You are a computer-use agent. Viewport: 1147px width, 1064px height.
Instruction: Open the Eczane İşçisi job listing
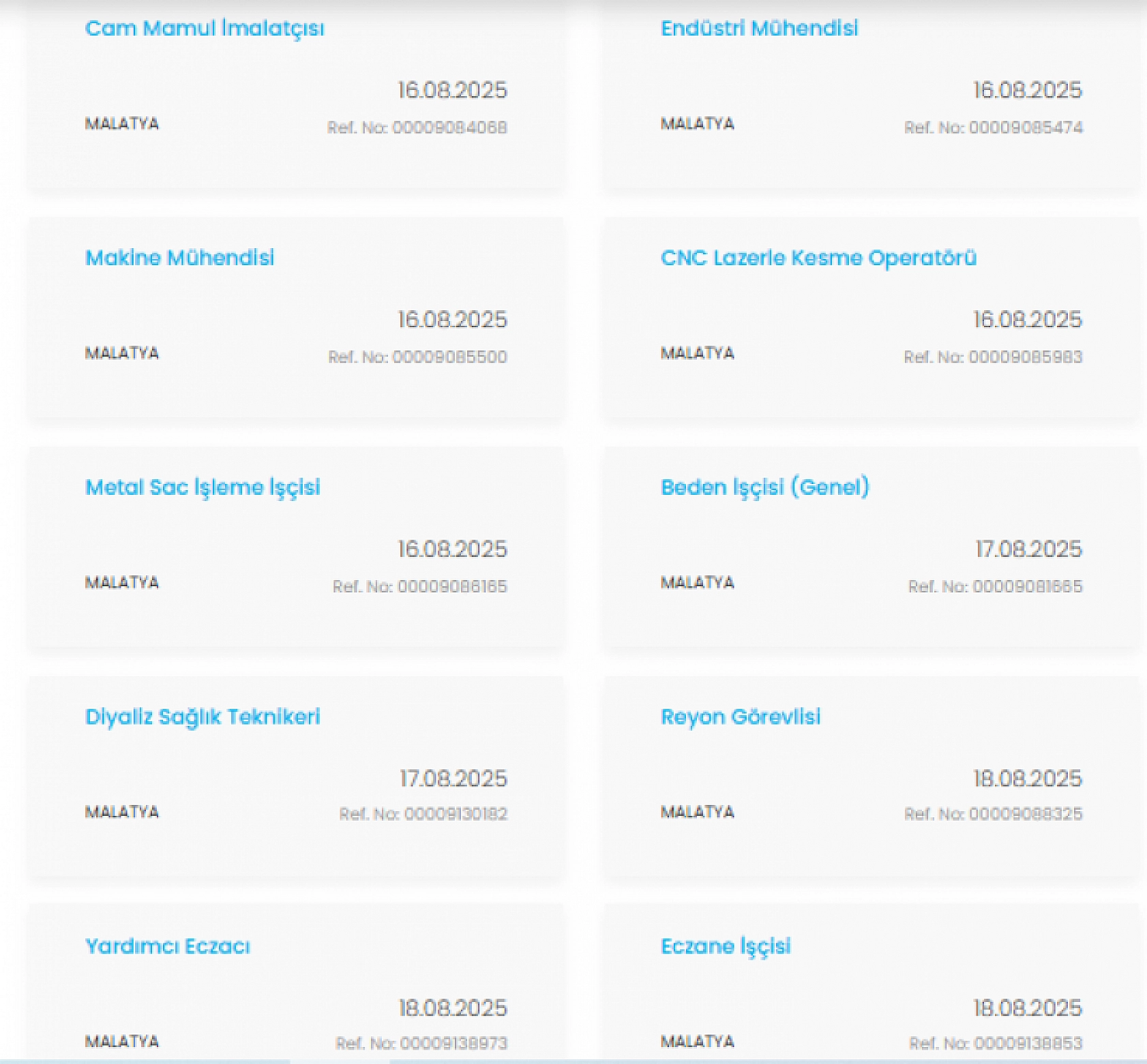coord(726,946)
